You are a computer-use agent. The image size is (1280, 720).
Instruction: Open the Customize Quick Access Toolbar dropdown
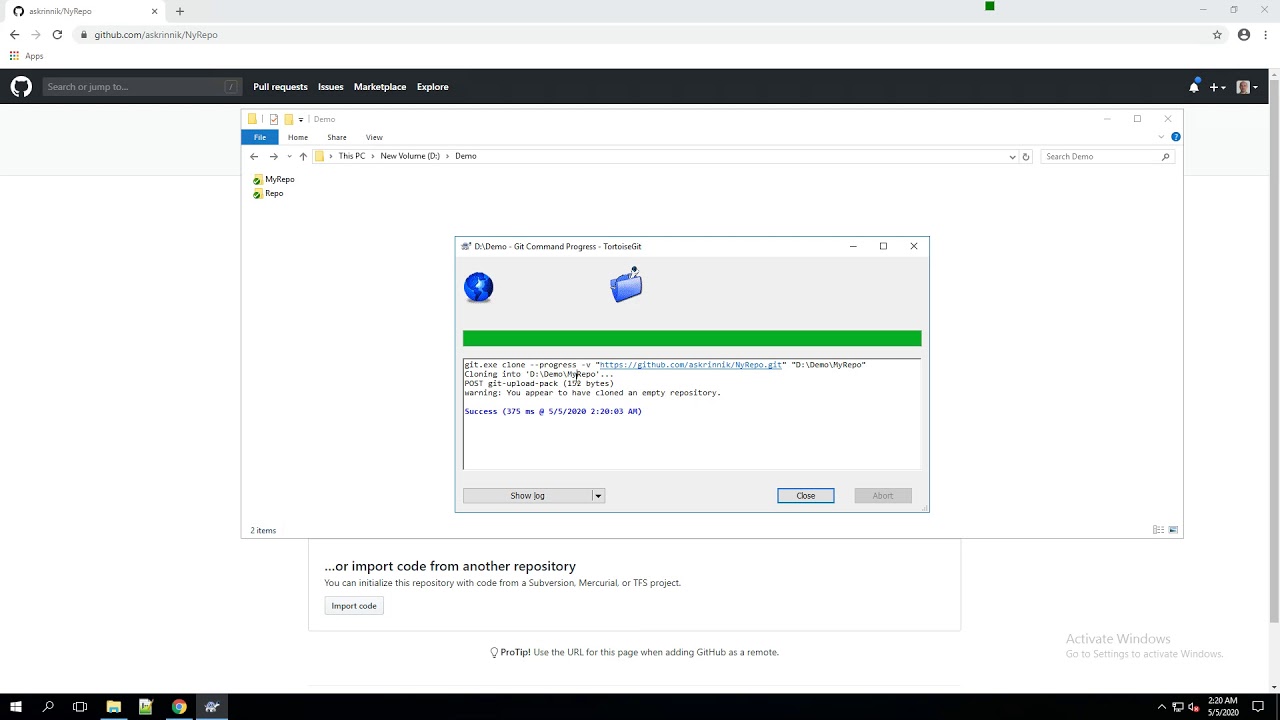coord(300,119)
